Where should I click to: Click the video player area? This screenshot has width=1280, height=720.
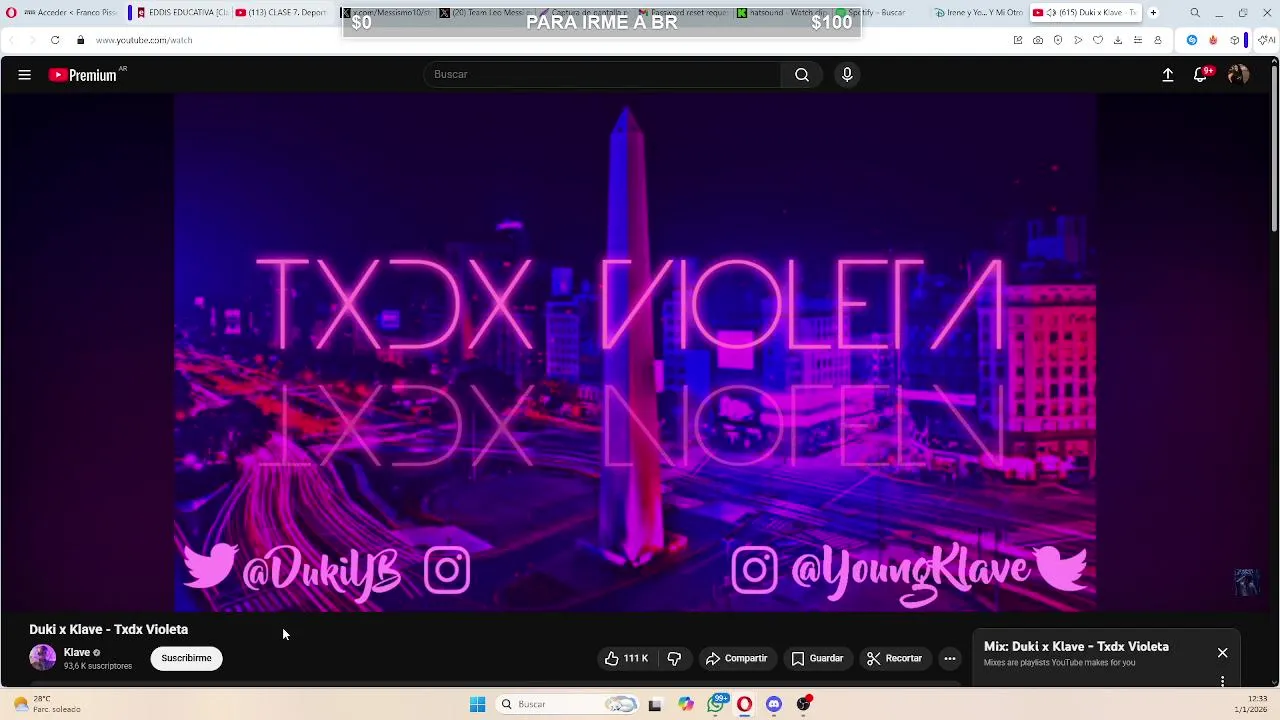635,352
